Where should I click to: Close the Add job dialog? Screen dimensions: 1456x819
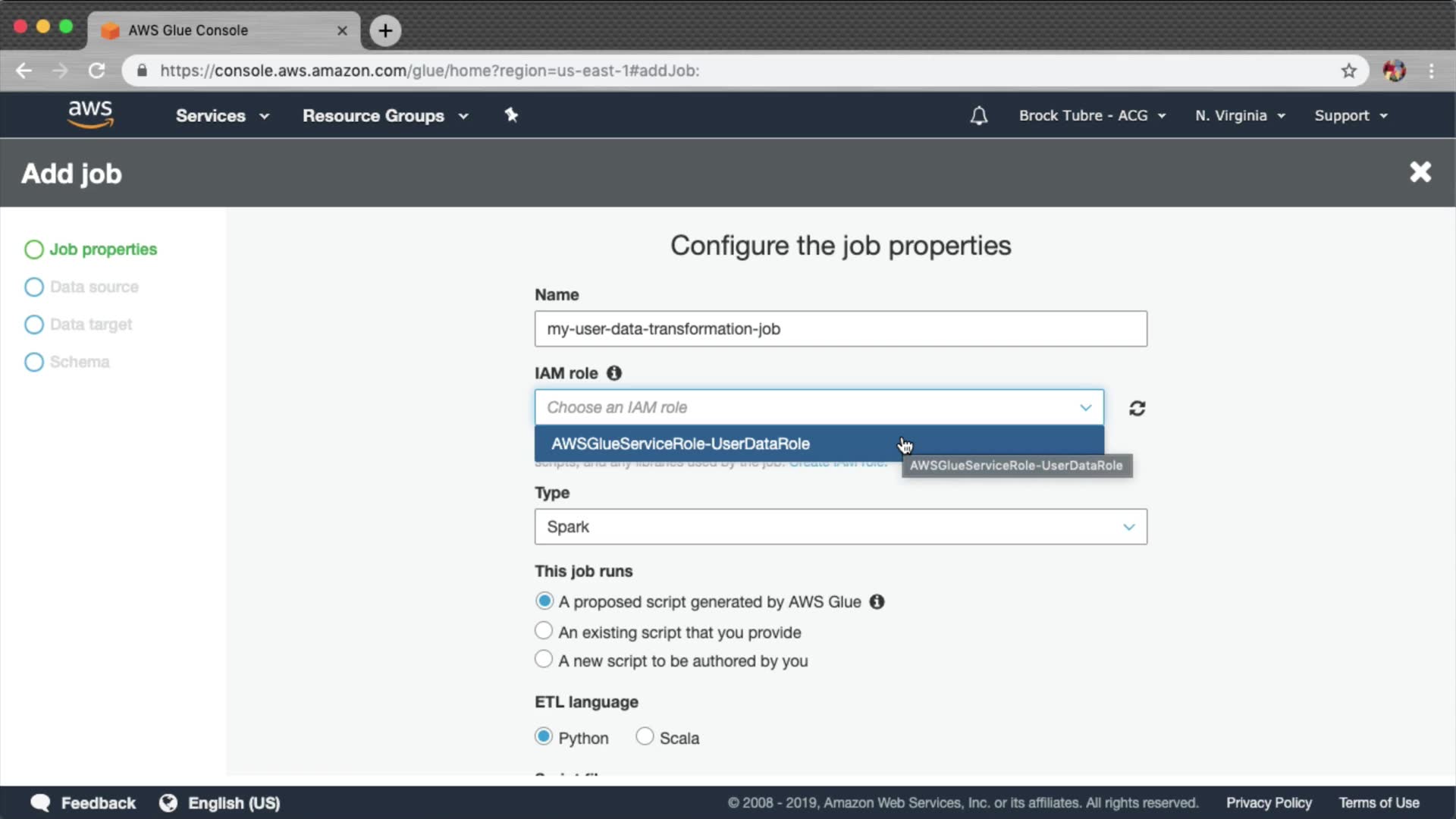tap(1420, 172)
